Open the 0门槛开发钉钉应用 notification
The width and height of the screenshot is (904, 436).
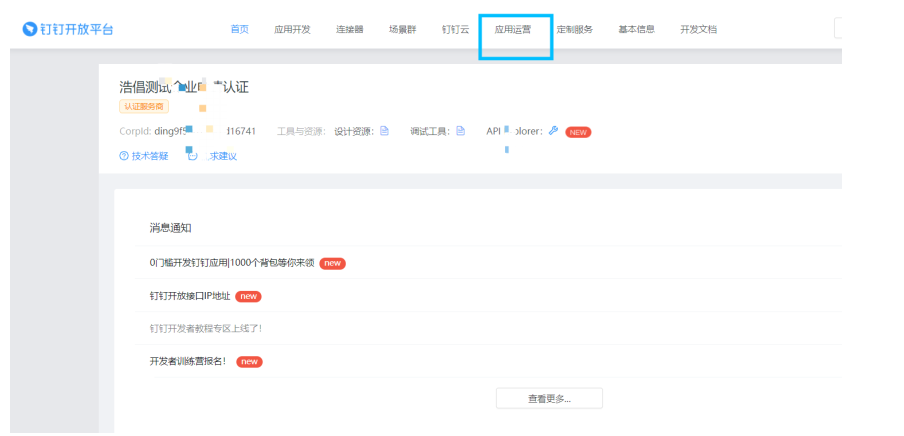coord(232,262)
